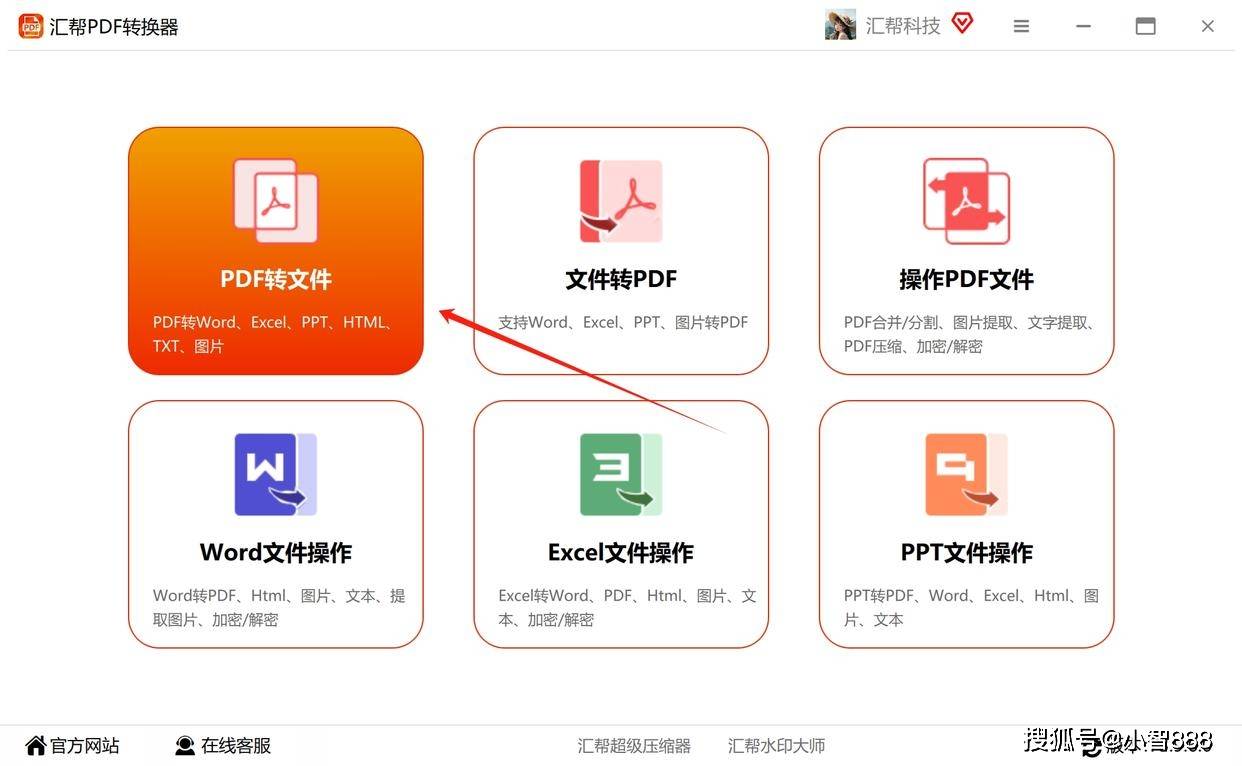1242x766 pixels.
Task: Open the 官方网站 link
Action: click(x=85, y=746)
